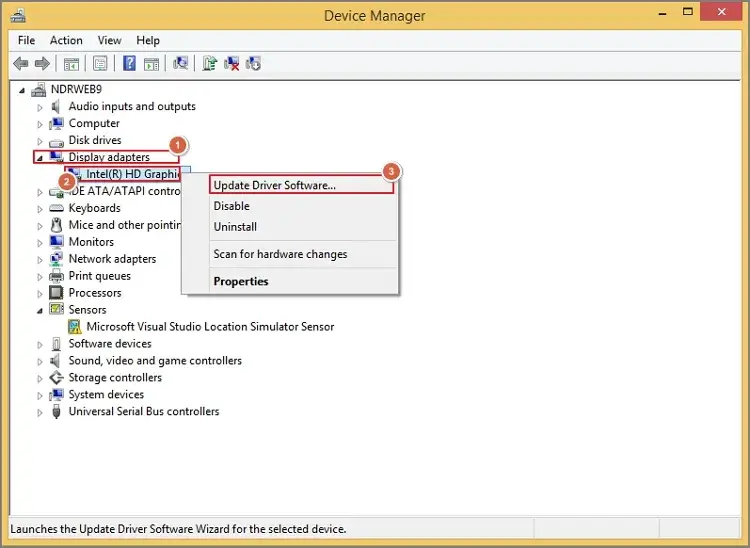This screenshot has height=548, width=750.
Task: Select Microsoft Visual Studio Location Simulator Sensor
Action: pos(210,327)
